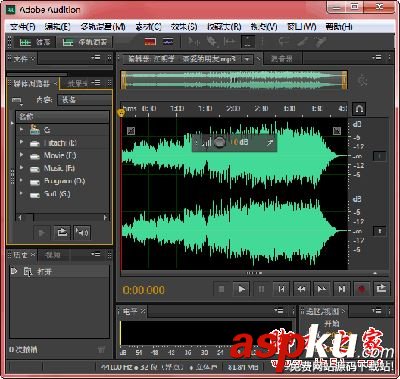Image resolution: width=400 pixels, height=379 pixels.
Task: Stop playback in transport controls
Action: pyautogui.click(x=221, y=289)
